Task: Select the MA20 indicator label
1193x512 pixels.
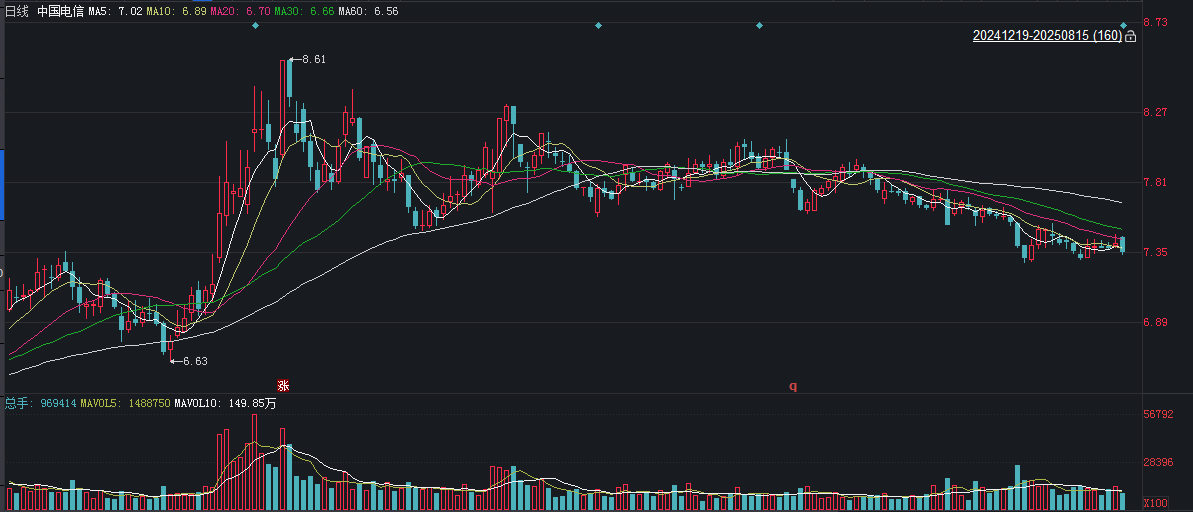Action: coord(240,12)
